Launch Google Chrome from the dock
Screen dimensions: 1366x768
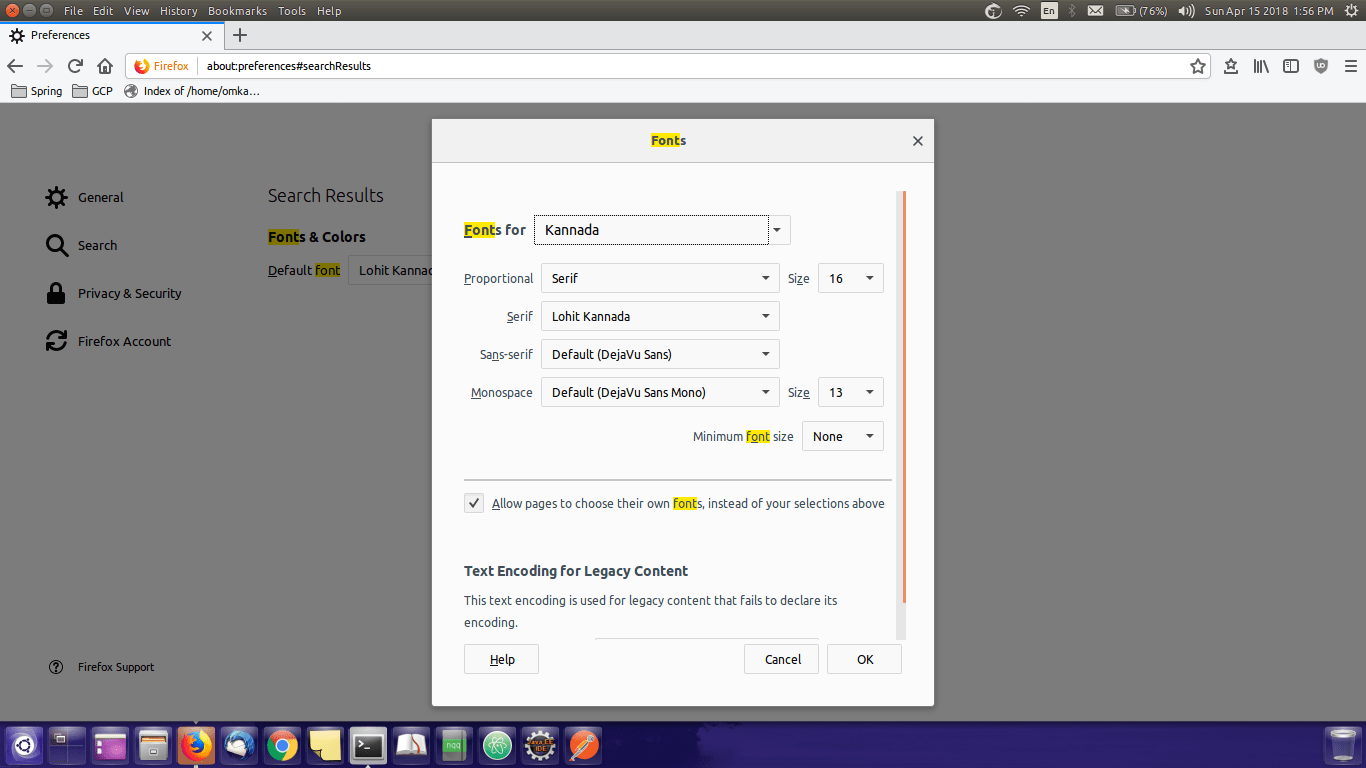click(x=283, y=745)
